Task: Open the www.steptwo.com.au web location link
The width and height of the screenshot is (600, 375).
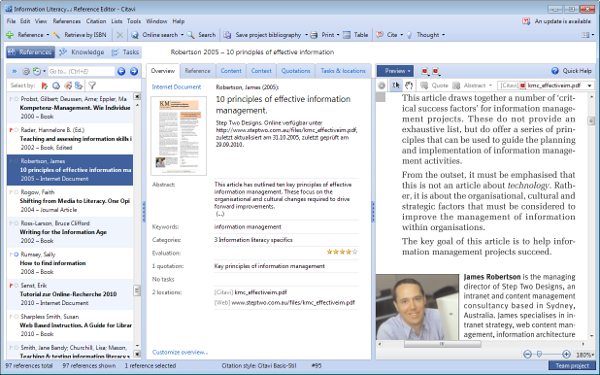Action: (293, 302)
